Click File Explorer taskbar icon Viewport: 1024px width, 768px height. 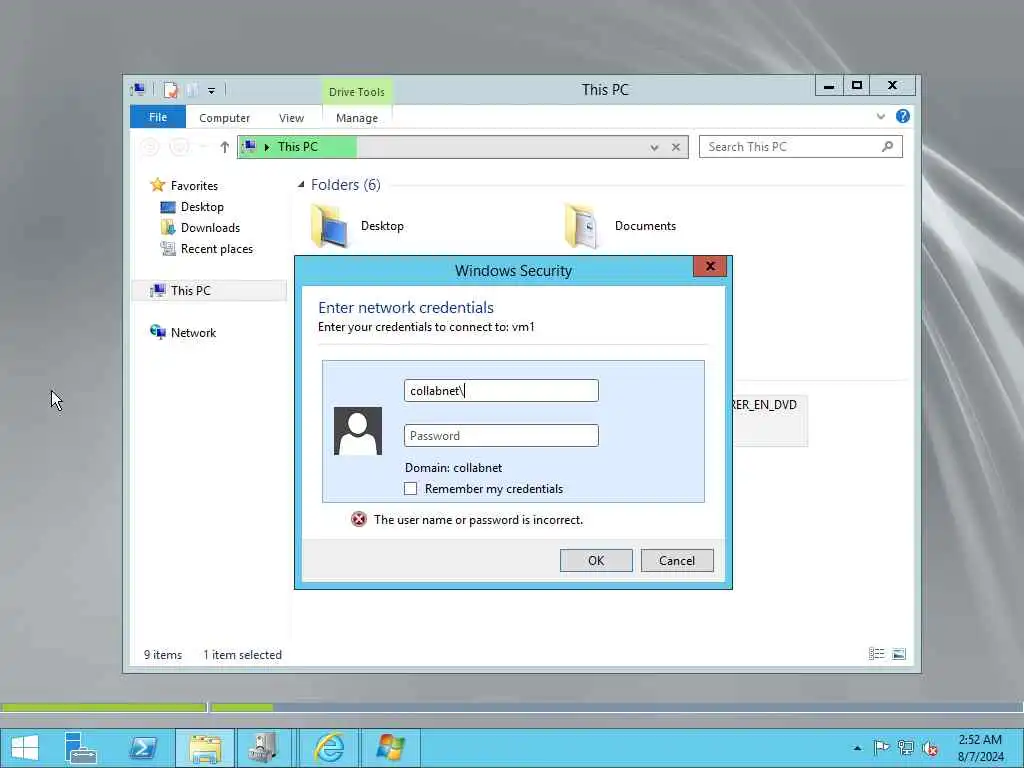tap(205, 748)
